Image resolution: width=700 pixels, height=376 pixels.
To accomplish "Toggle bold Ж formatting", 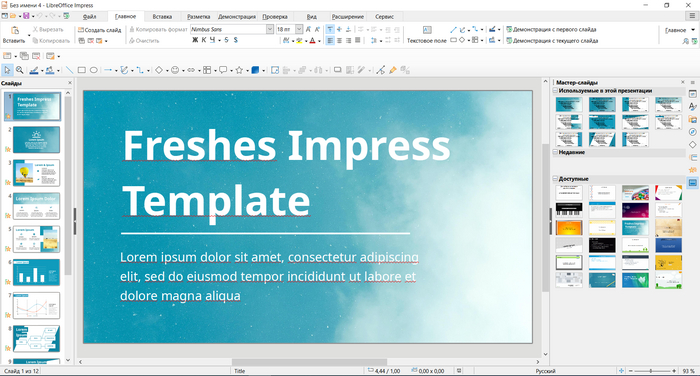I will pos(195,40).
